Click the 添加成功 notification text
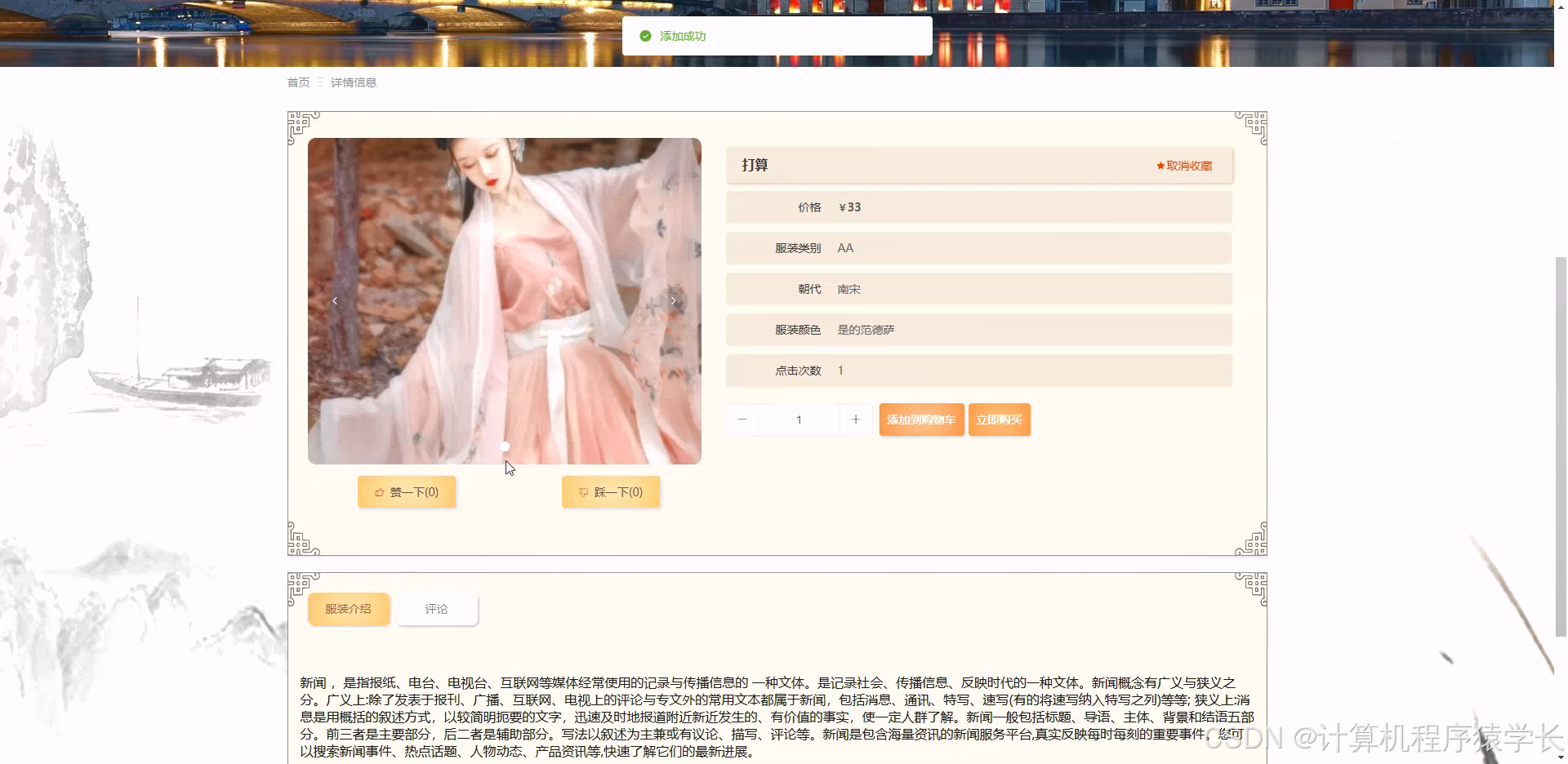The image size is (1568, 764). [x=683, y=36]
